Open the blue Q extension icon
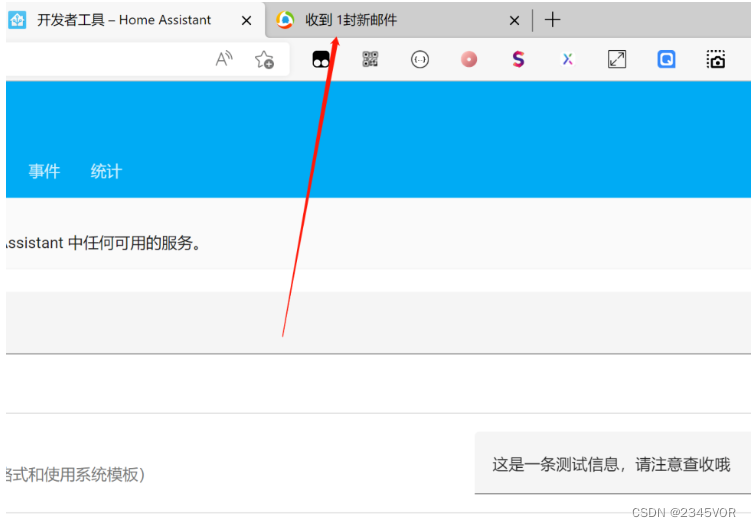751x527 pixels. tap(666, 59)
